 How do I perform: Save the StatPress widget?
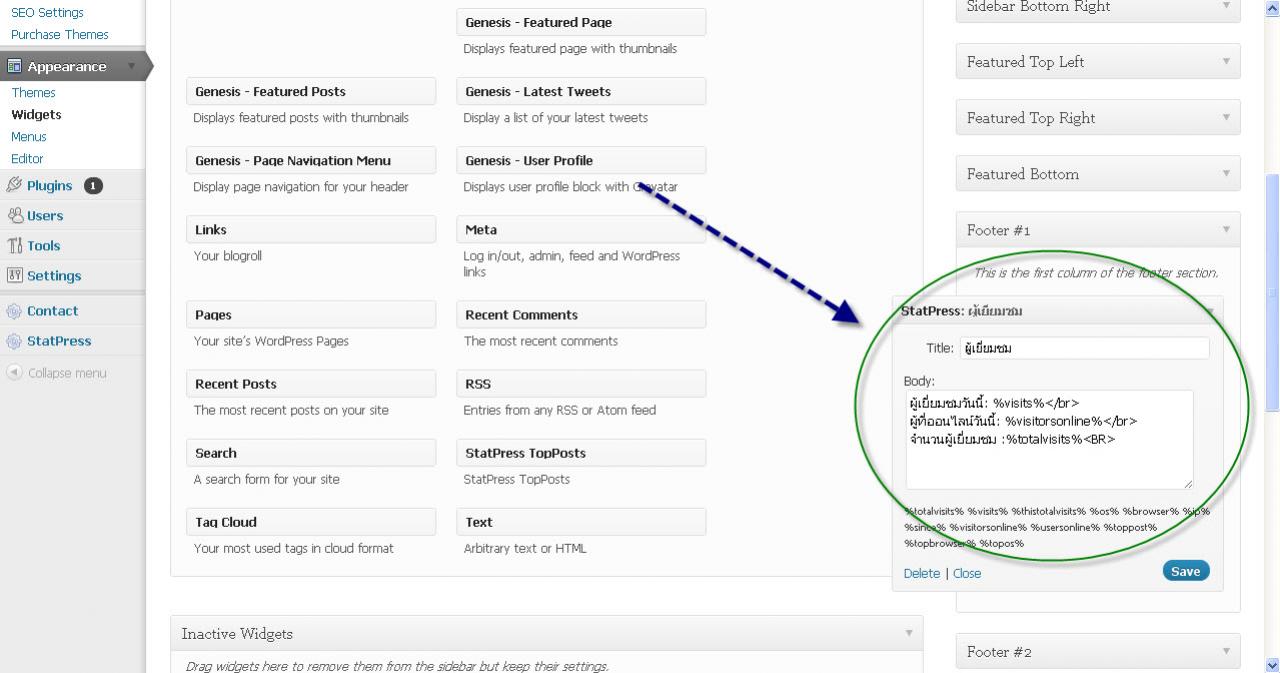tap(1186, 571)
